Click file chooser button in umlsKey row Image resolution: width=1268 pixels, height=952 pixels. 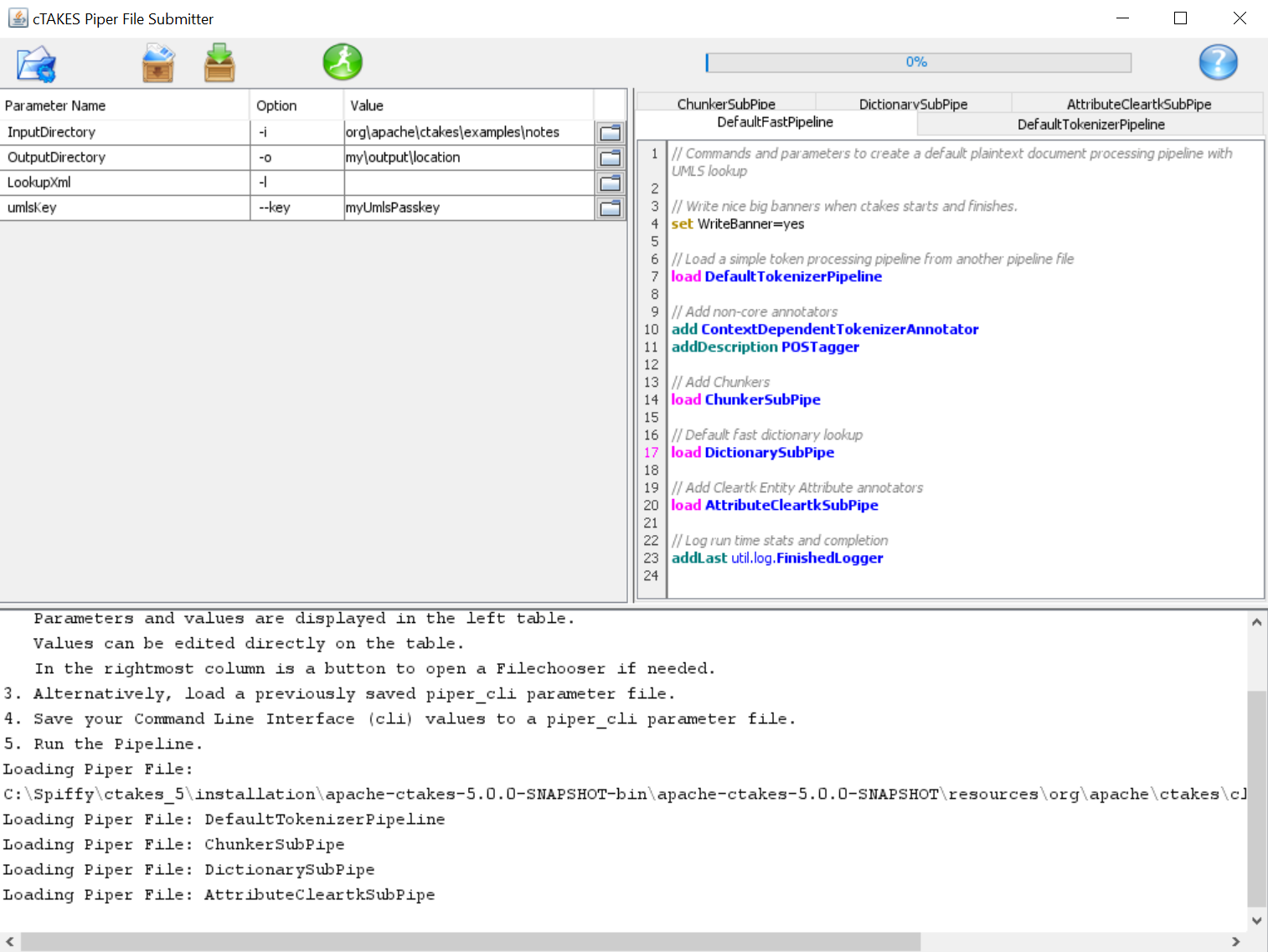point(611,208)
